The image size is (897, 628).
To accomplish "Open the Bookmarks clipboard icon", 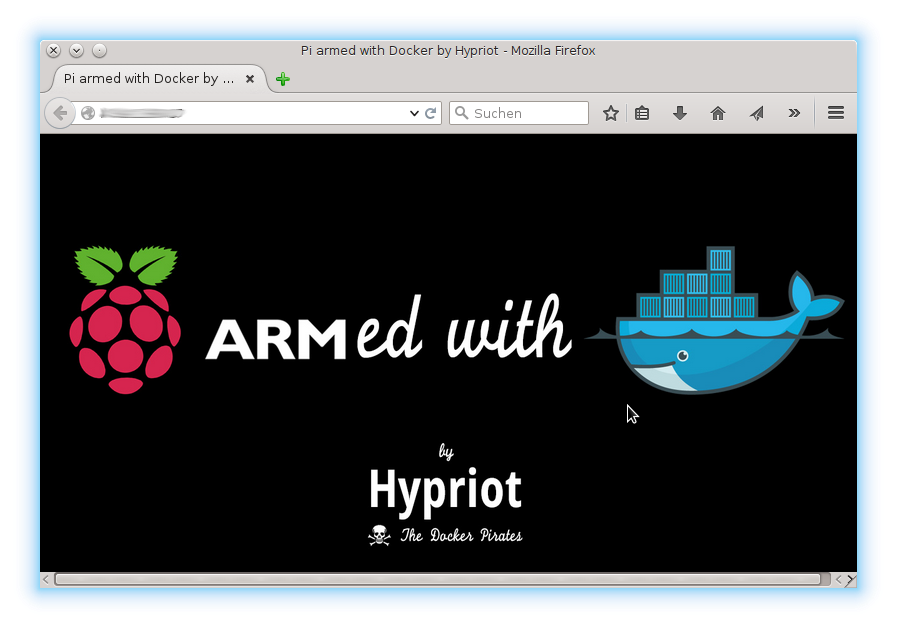I will tap(642, 113).
